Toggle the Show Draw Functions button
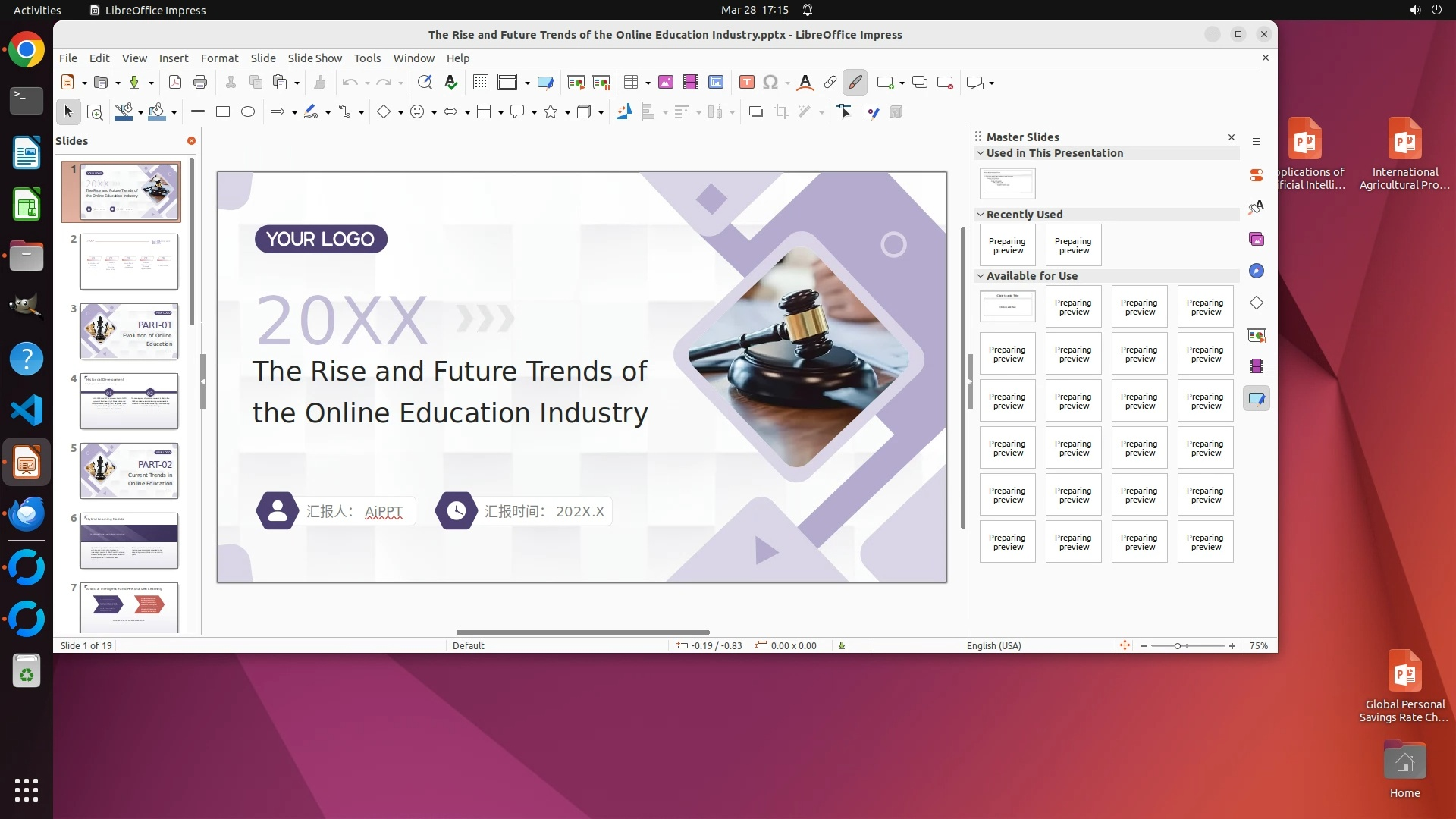 pos(855,83)
